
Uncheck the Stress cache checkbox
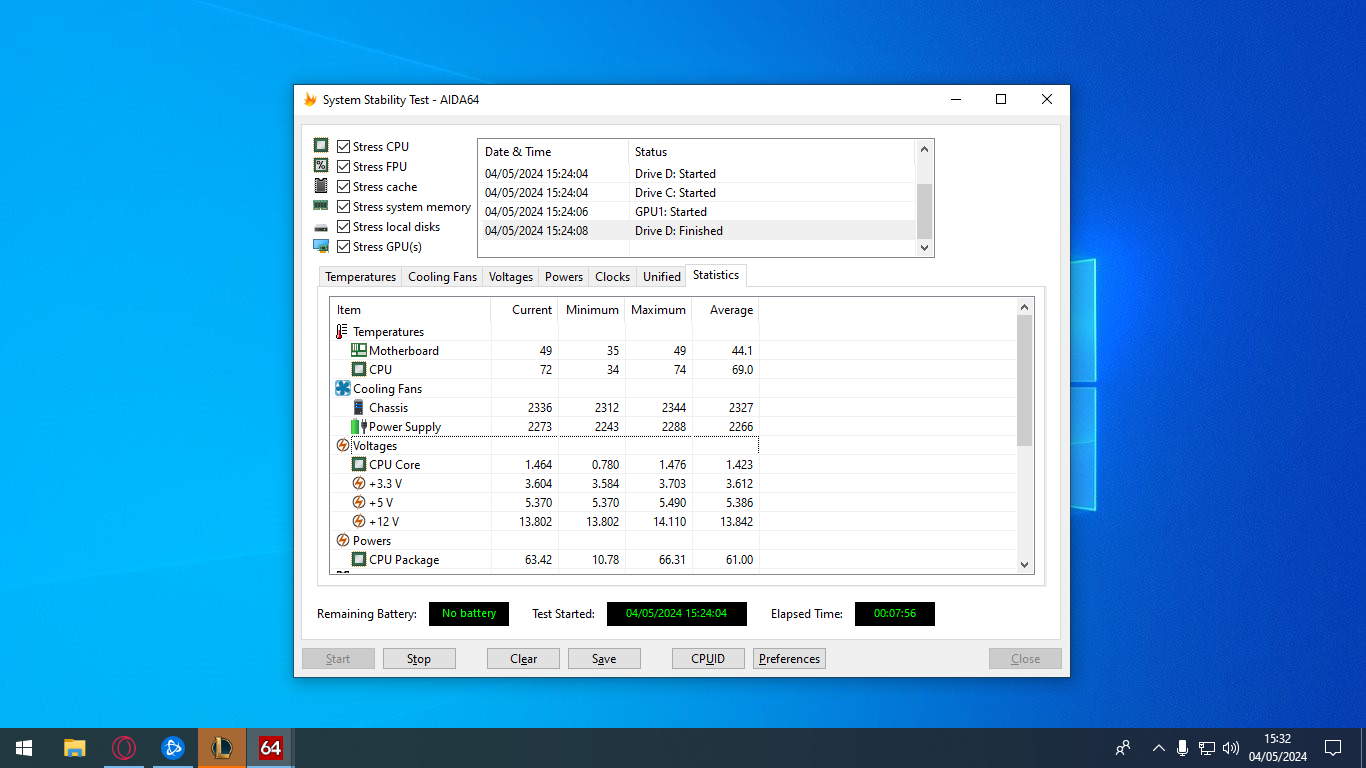coord(343,186)
